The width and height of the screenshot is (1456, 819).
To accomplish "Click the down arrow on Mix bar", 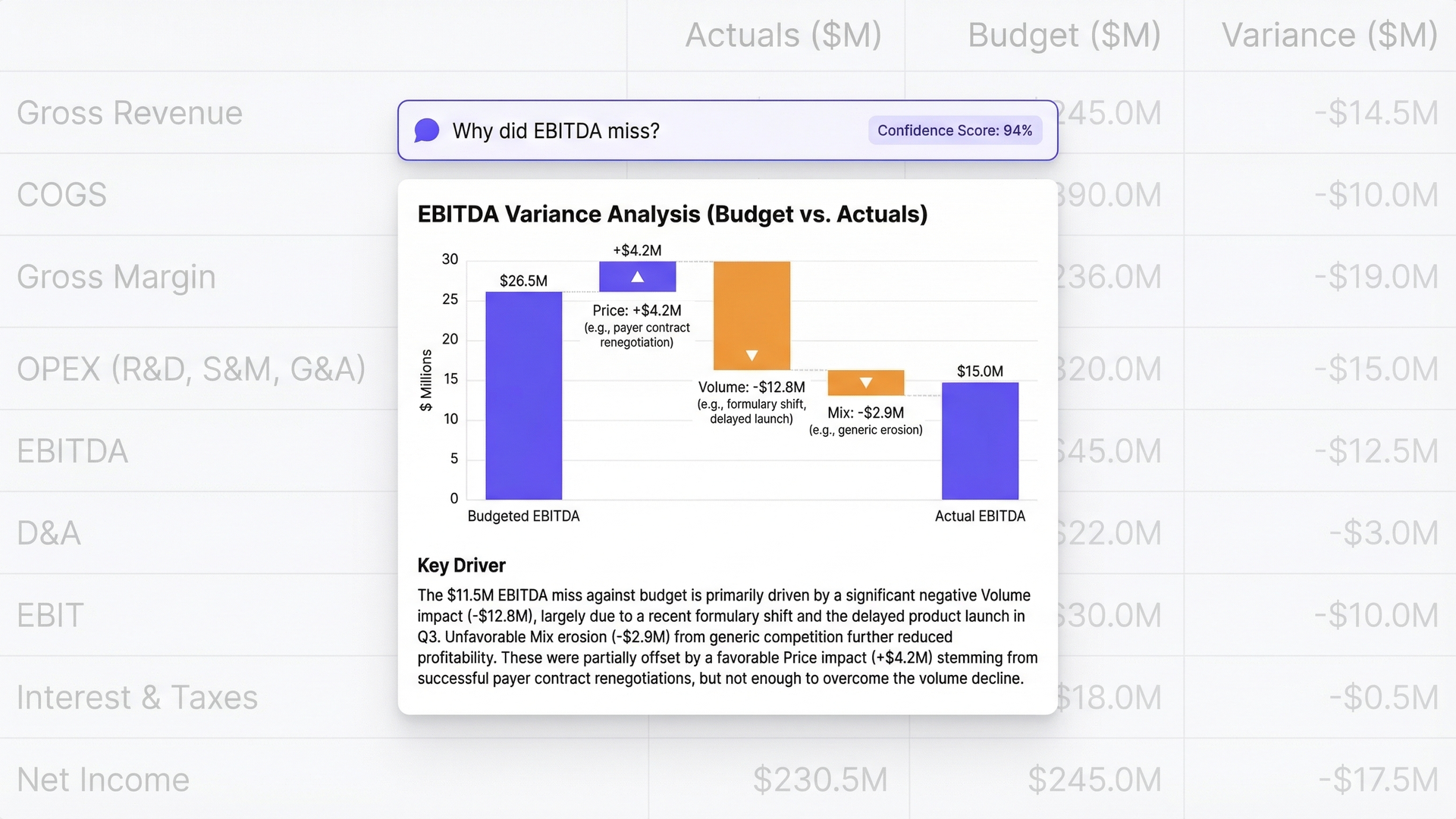I will point(865,383).
